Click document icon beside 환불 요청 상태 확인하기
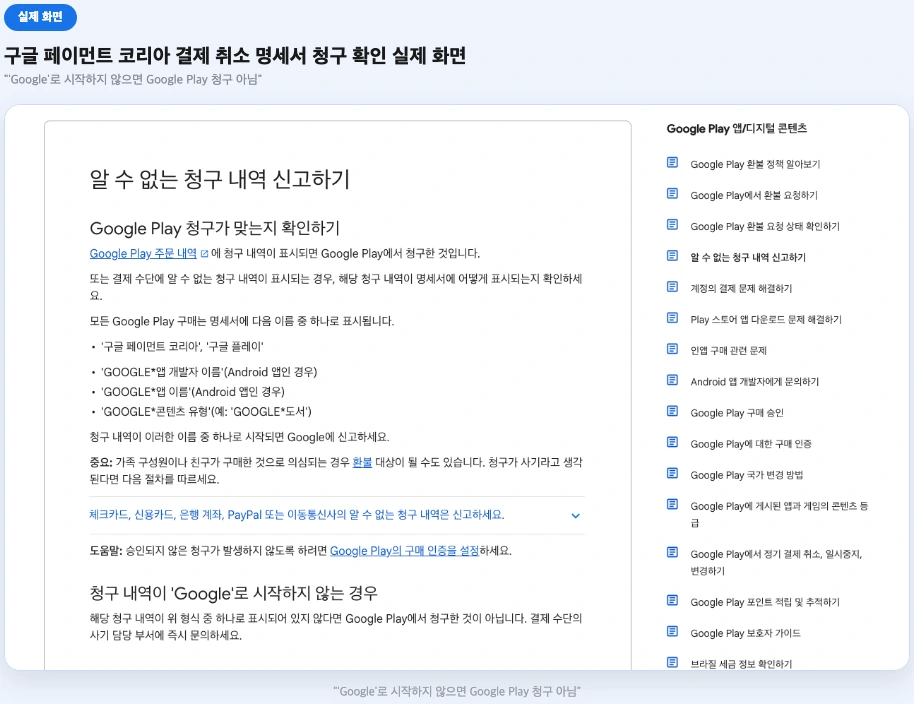Screen dimensions: 914x704 pos(672,224)
